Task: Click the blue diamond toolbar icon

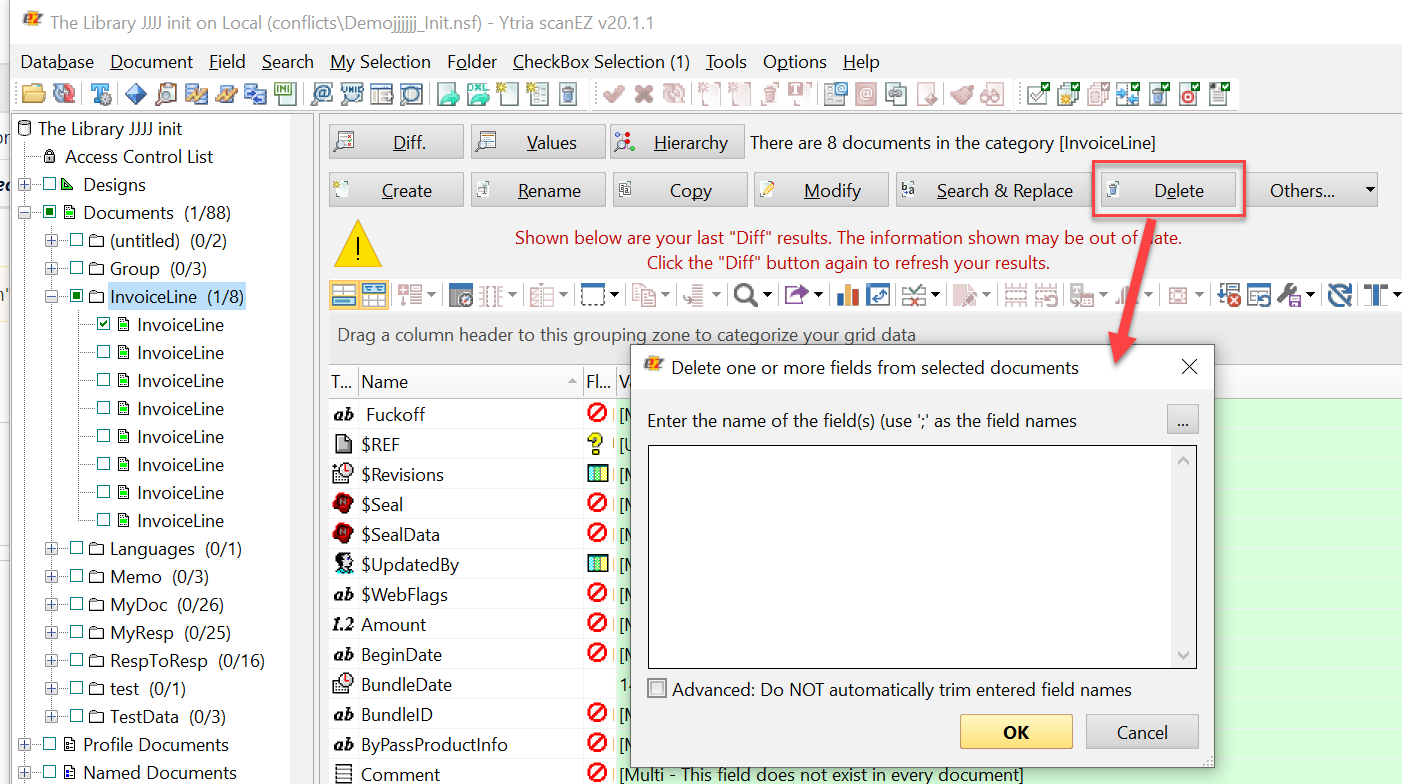Action: [x=135, y=94]
